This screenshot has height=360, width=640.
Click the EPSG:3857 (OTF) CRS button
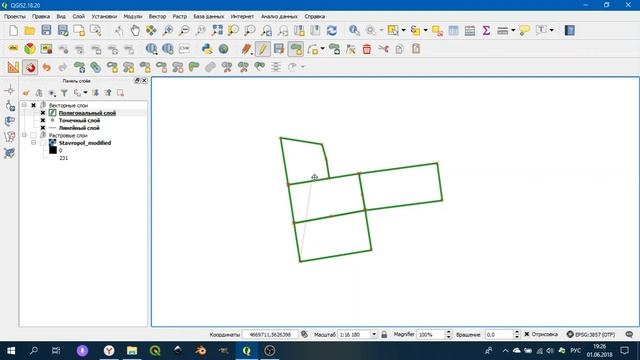point(591,334)
